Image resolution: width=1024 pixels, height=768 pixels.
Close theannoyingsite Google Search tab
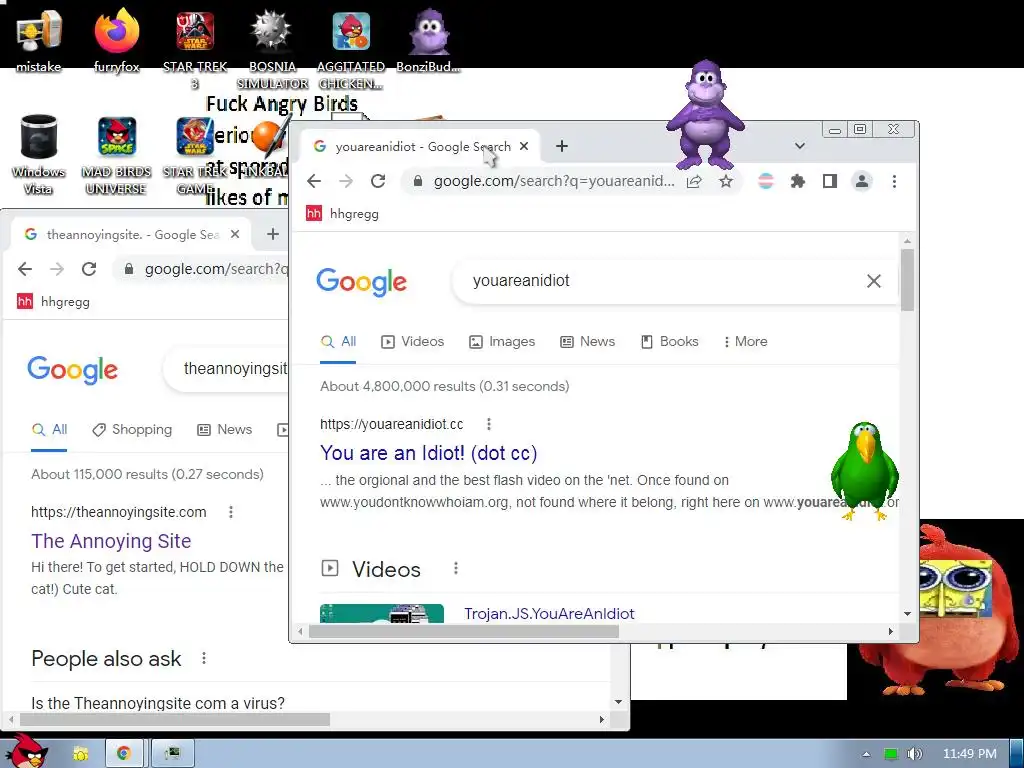pos(235,234)
